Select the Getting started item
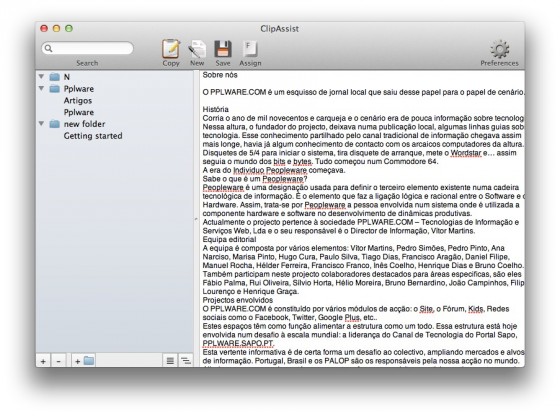 tap(93, 136)
